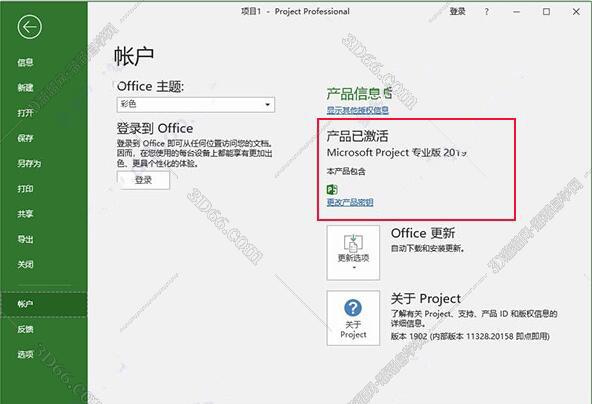Click the 更改产品密钥 link

(x=350, y=202)
